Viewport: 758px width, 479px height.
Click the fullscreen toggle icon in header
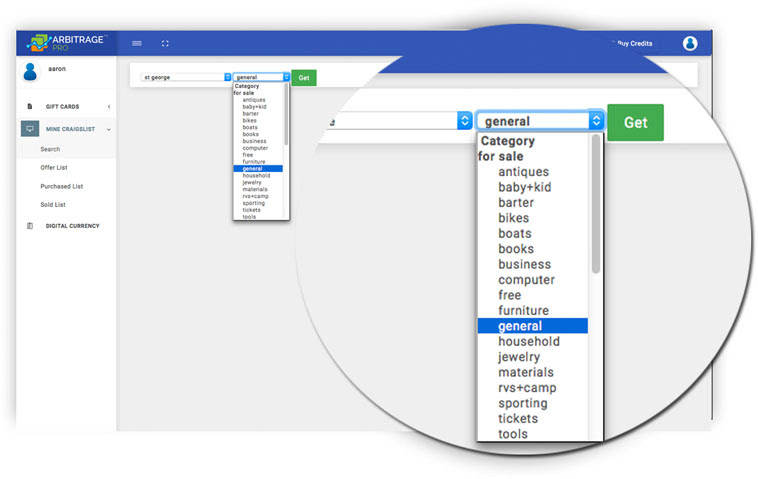click(165, 44)
